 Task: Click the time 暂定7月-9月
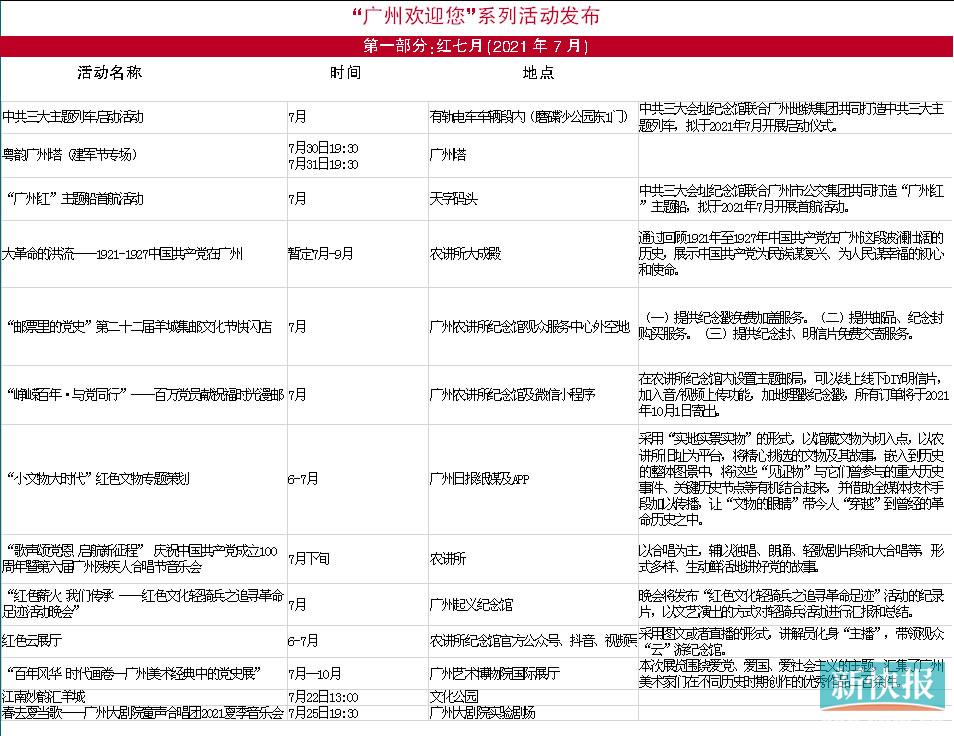tap(321, 254)
